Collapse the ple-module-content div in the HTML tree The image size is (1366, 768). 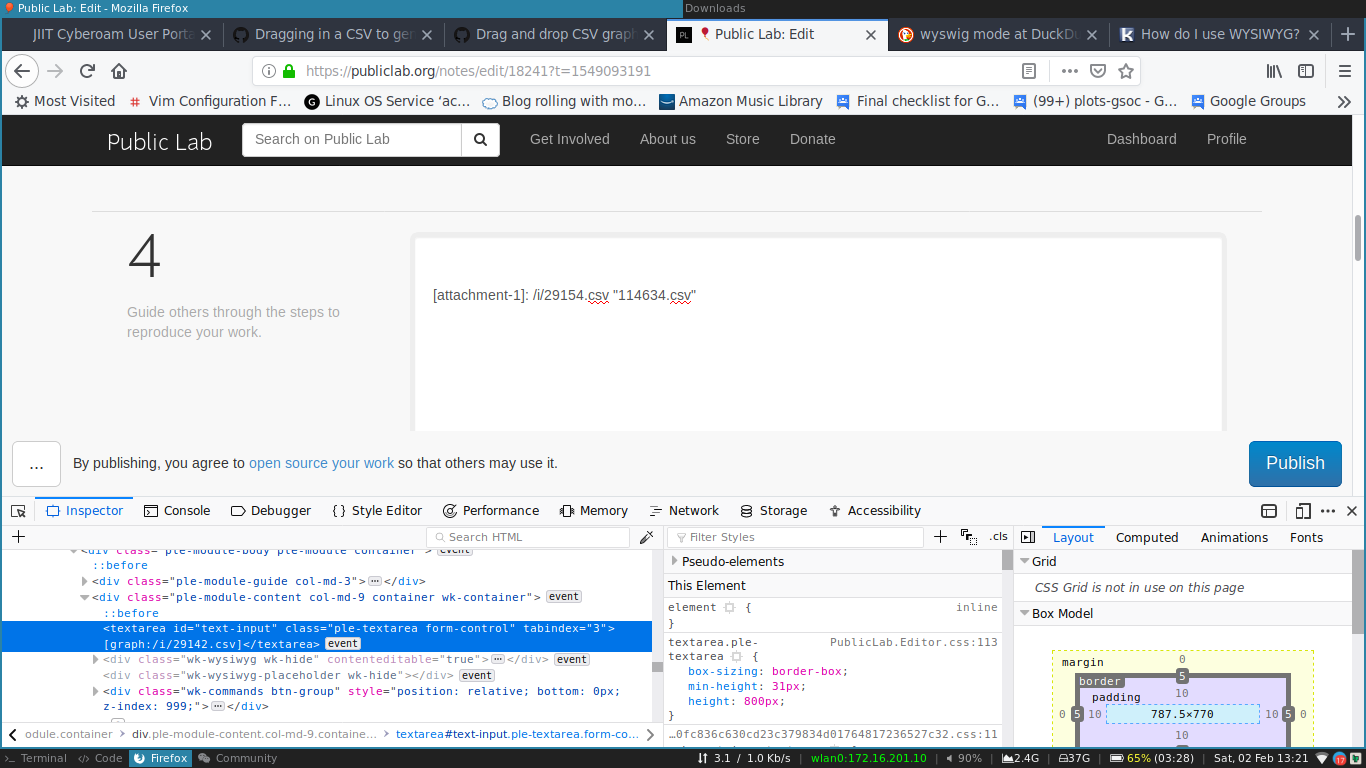click(84, 597)
